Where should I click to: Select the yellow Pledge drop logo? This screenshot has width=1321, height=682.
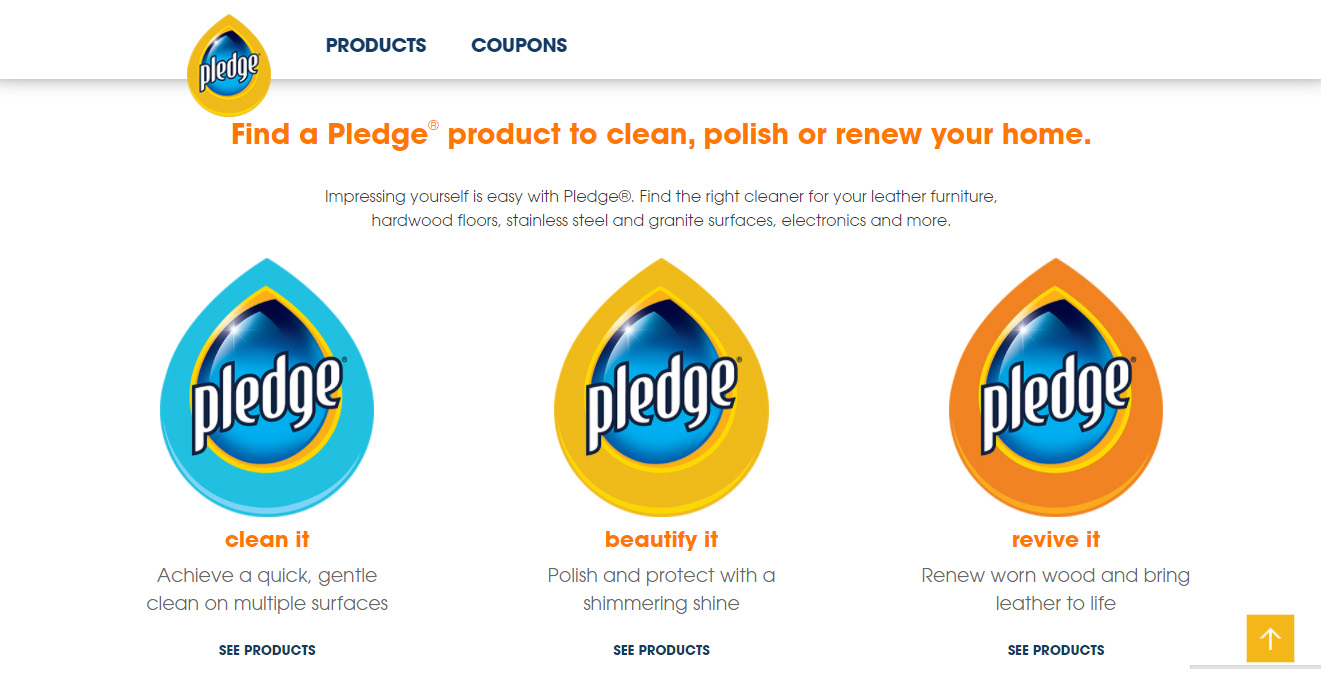[661, 387]
